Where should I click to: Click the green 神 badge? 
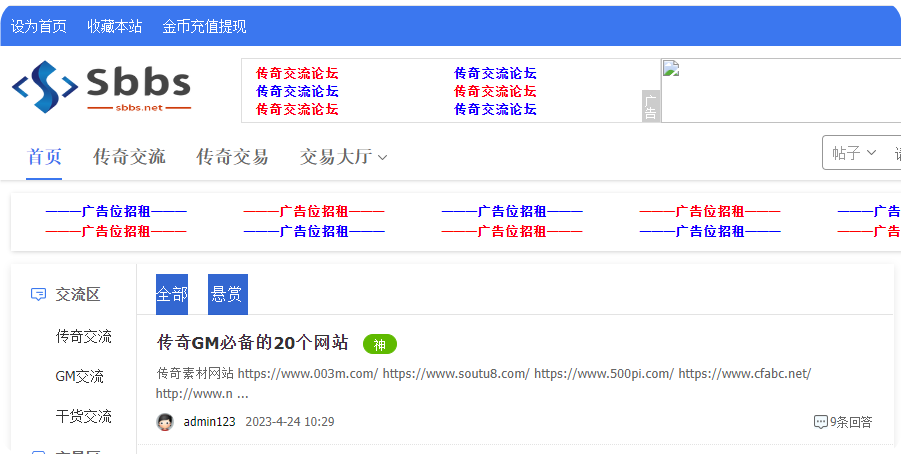click(379, 344)
